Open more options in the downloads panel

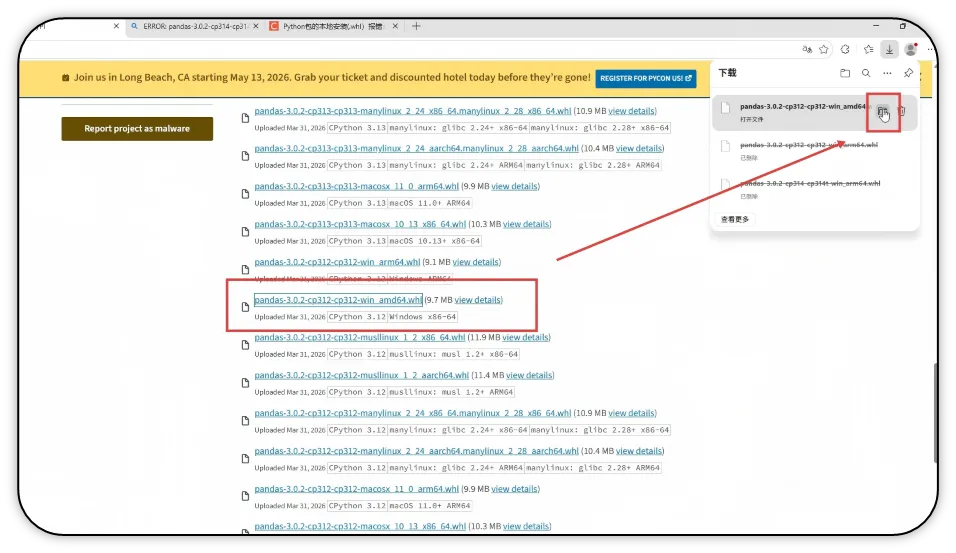[x=887, y=73]
